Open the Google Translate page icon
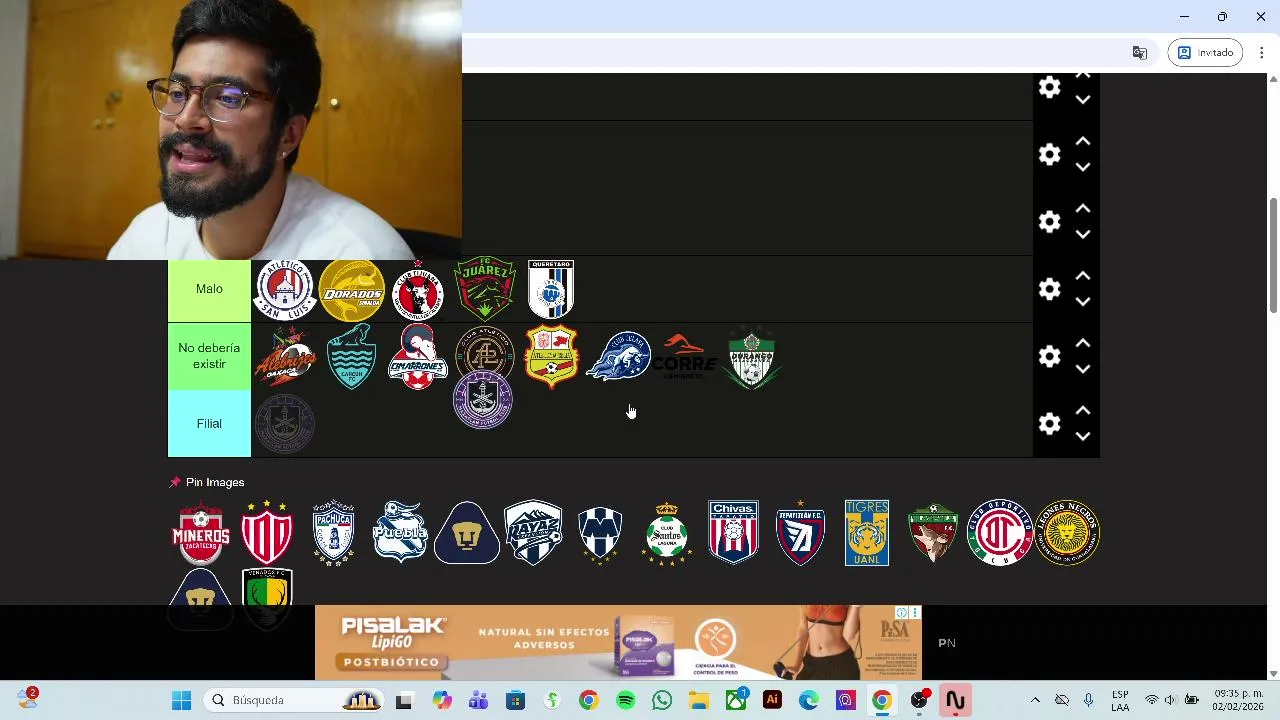This screenshot has height=720, width=1280. coord(1139,53)
